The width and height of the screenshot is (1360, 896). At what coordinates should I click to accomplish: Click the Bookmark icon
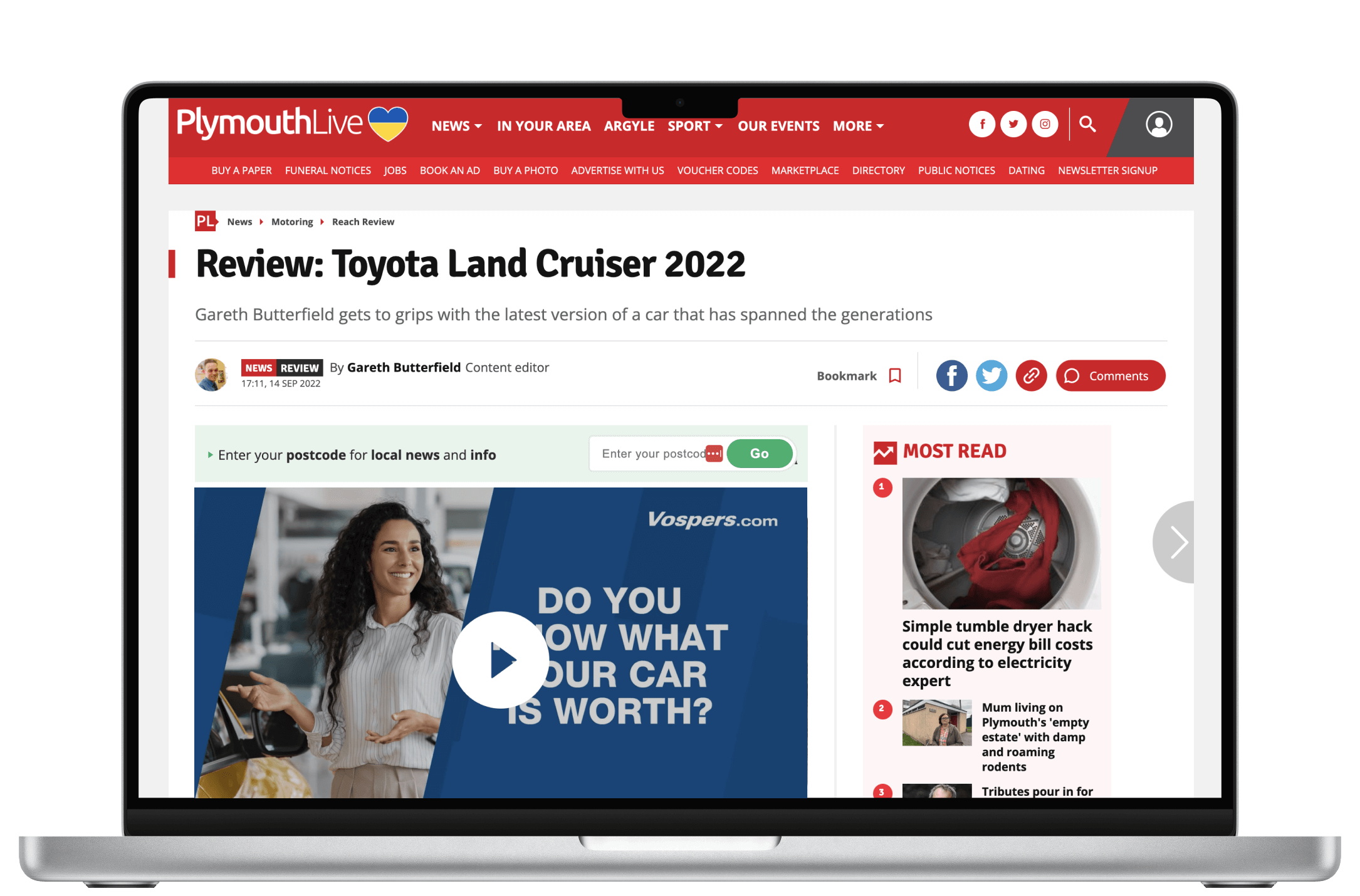894,375
